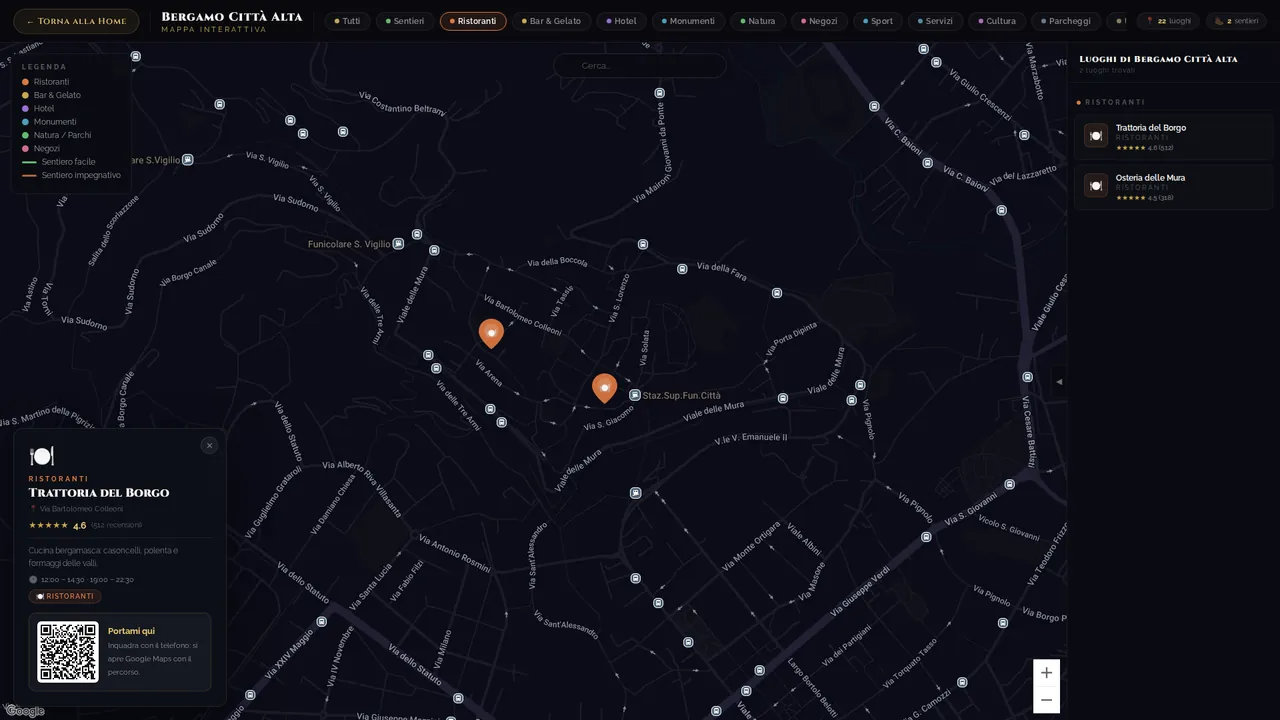Zoom in the map with the plus button
Viewport: 1280px width, 720px height.
point(1046,673)
